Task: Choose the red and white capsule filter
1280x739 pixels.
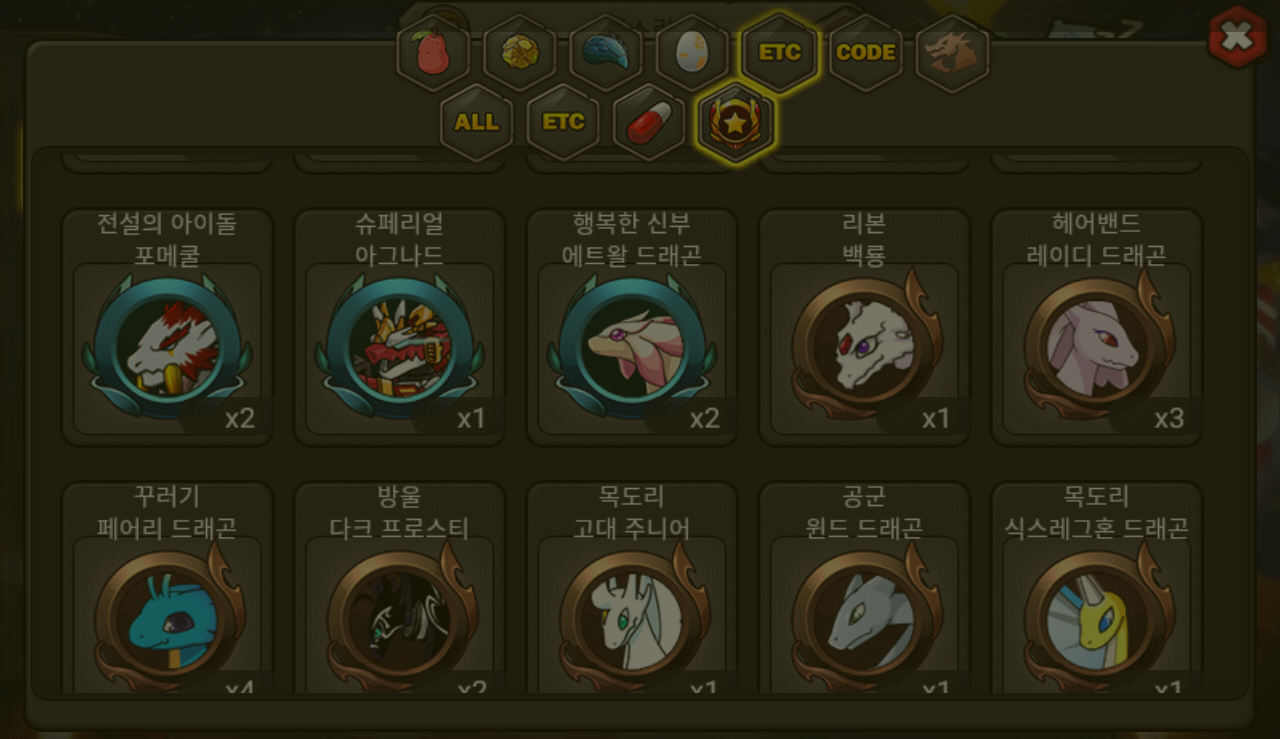Action: (x=650, y=122)
